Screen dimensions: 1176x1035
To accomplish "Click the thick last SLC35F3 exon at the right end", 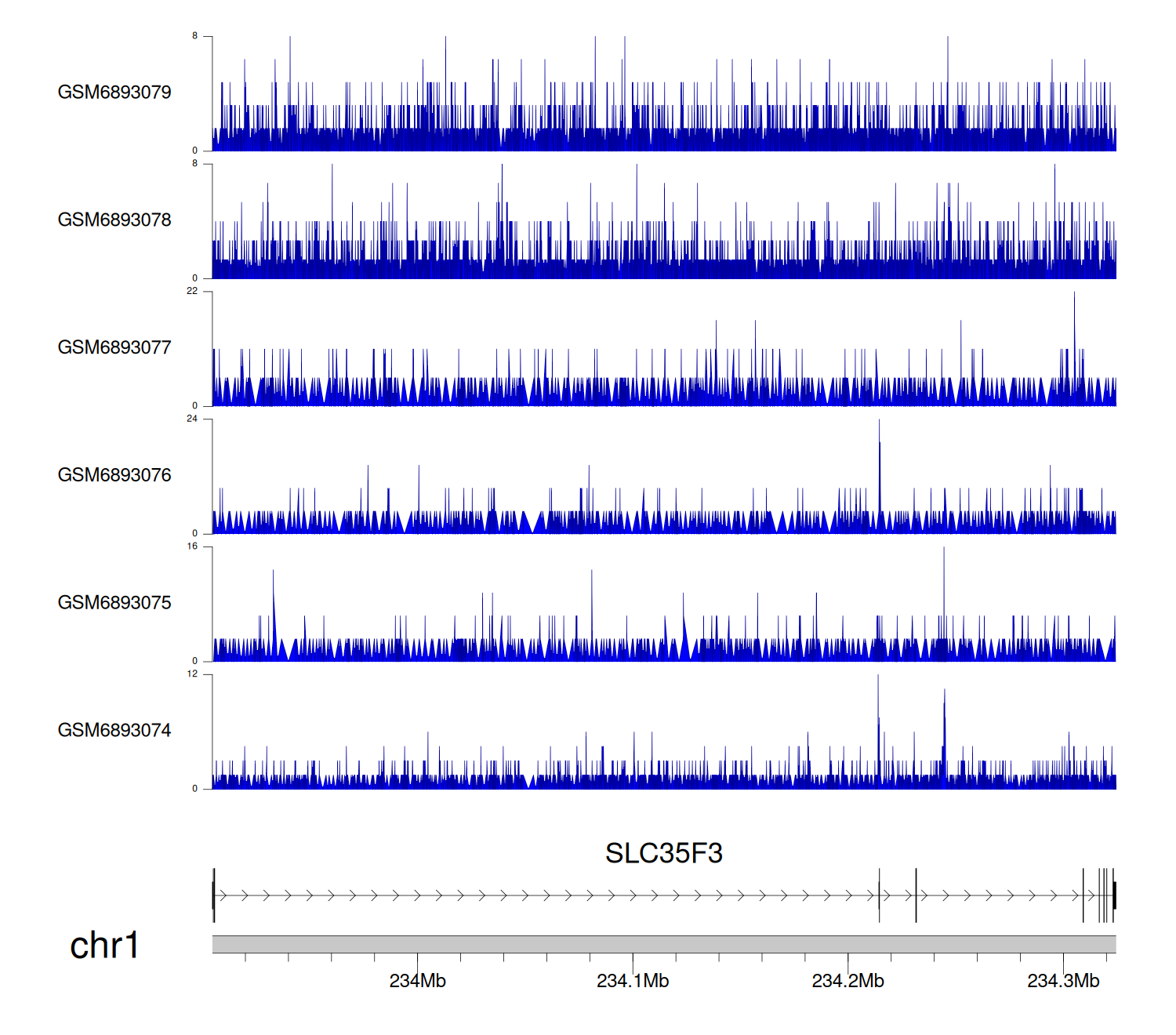I will click(x=1114, y=895).
